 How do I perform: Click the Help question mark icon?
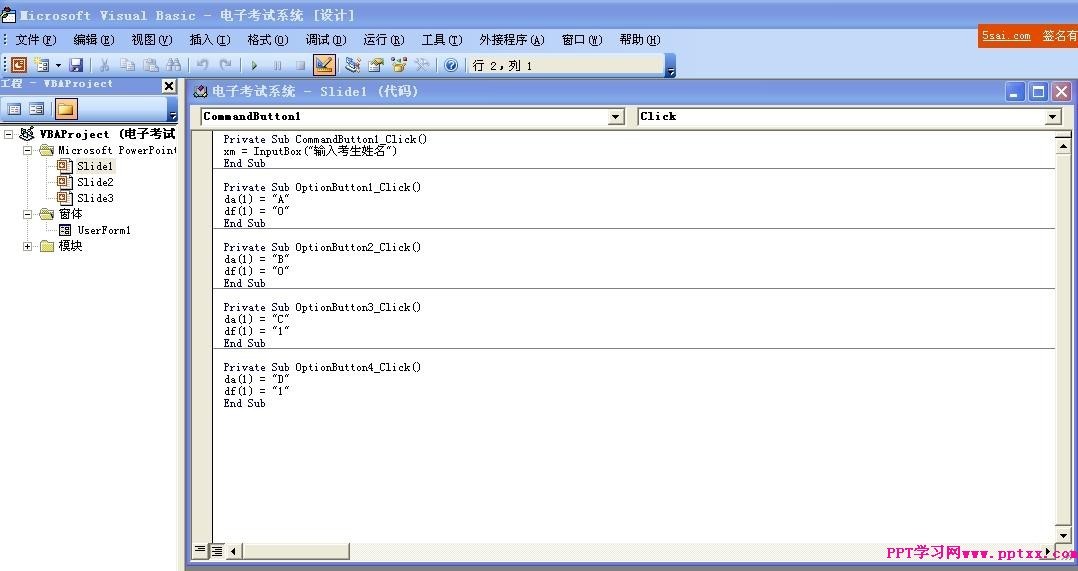451,65
